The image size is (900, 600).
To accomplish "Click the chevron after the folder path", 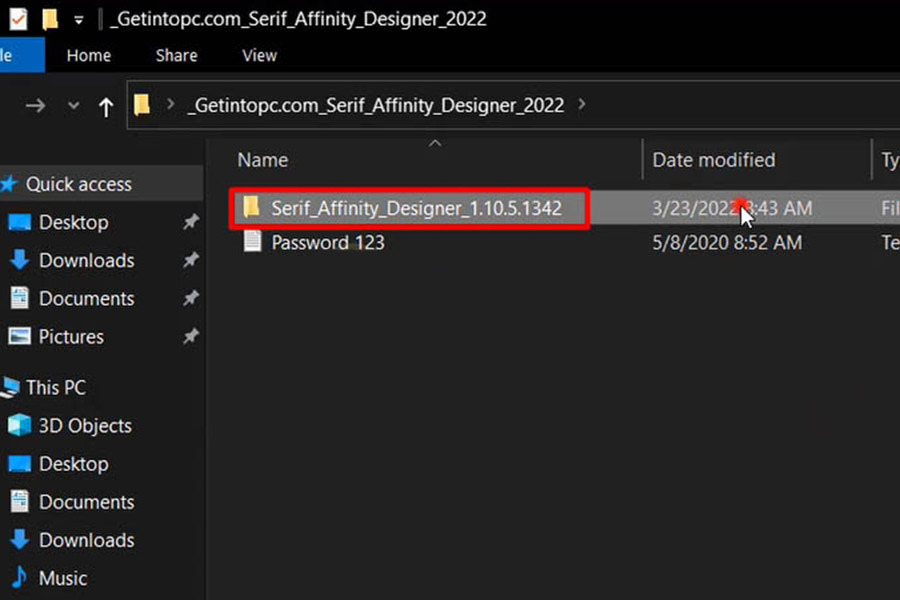I will pos(583,104).
